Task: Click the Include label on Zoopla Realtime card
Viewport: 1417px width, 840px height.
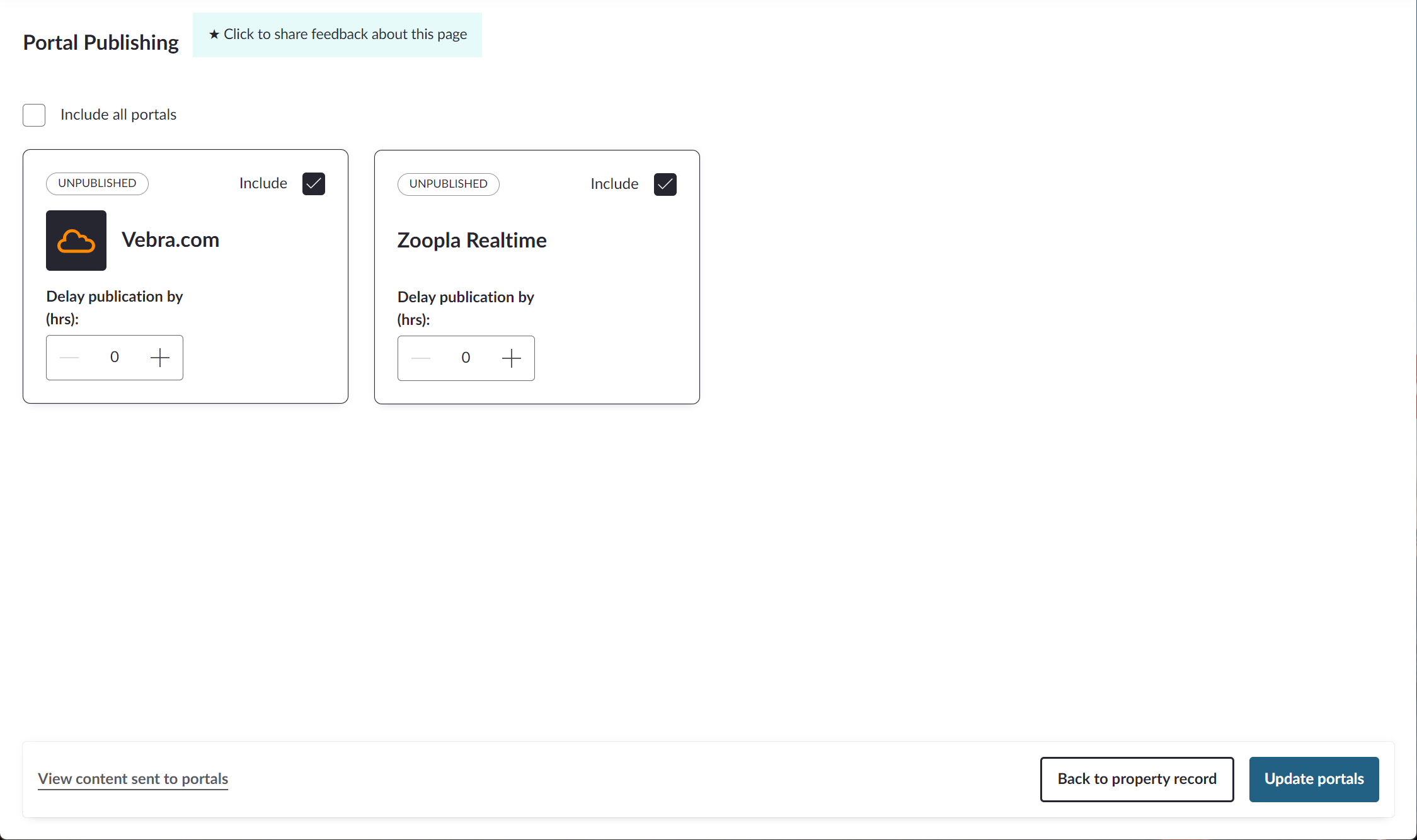Action: [x=614, y=184]
